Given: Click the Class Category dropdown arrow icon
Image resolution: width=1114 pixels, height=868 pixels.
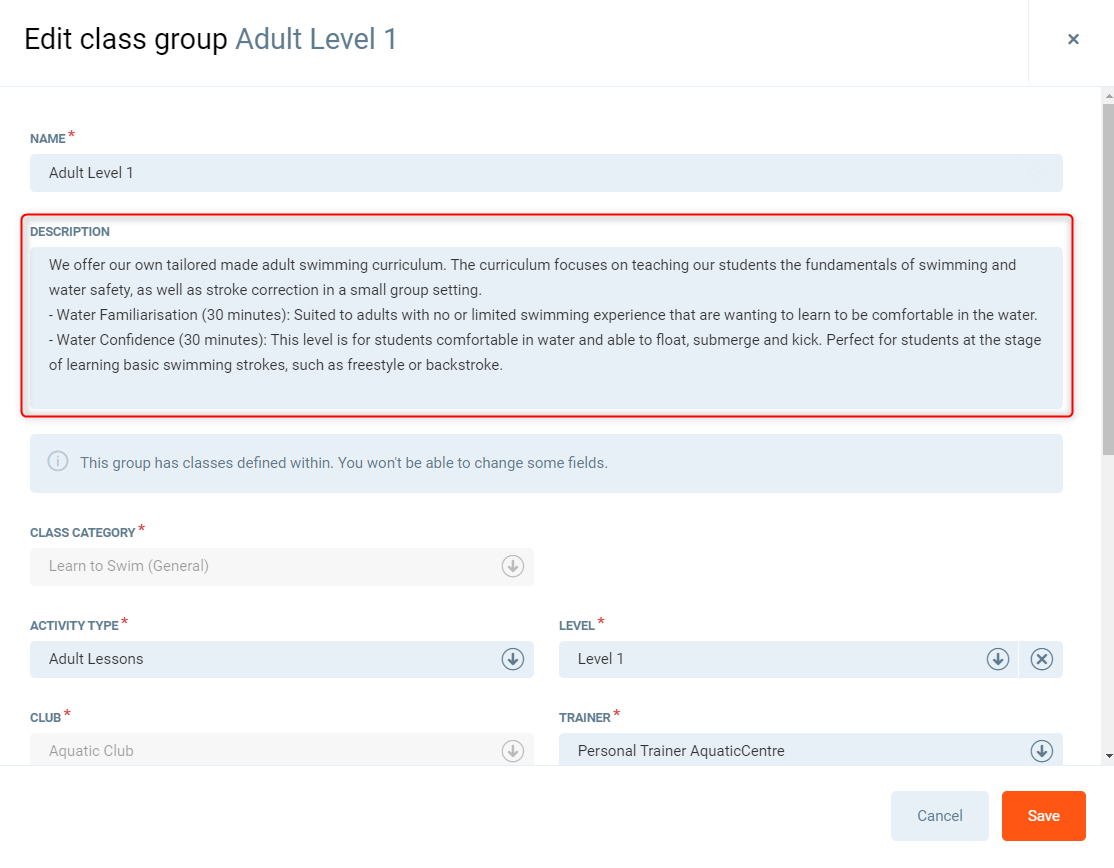Looking at the screenshot, I should 512,566.
